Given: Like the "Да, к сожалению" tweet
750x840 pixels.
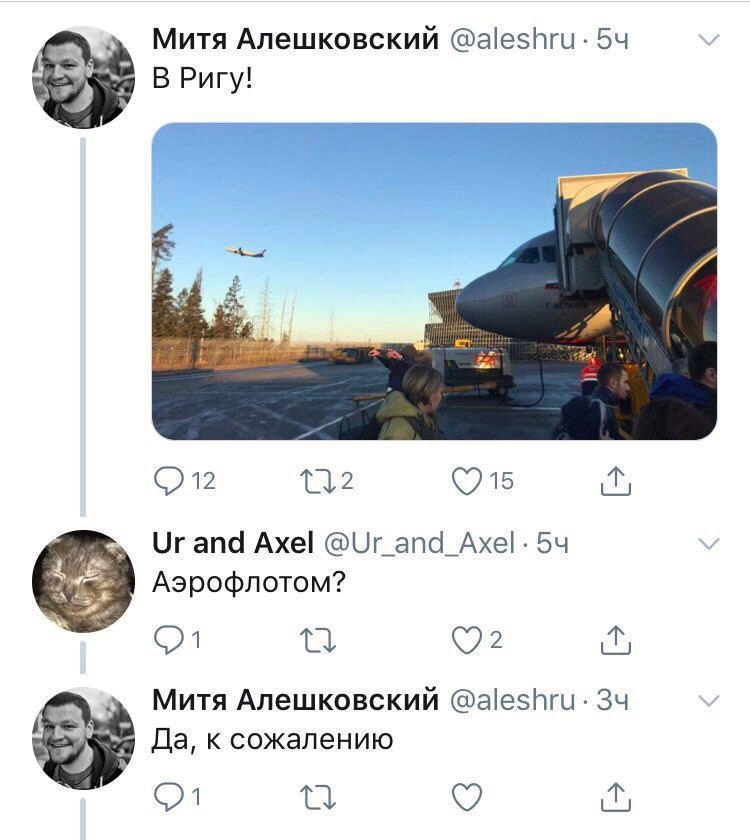Looking at the screenshot, I should pyautogui.click(x=467, y=797).
